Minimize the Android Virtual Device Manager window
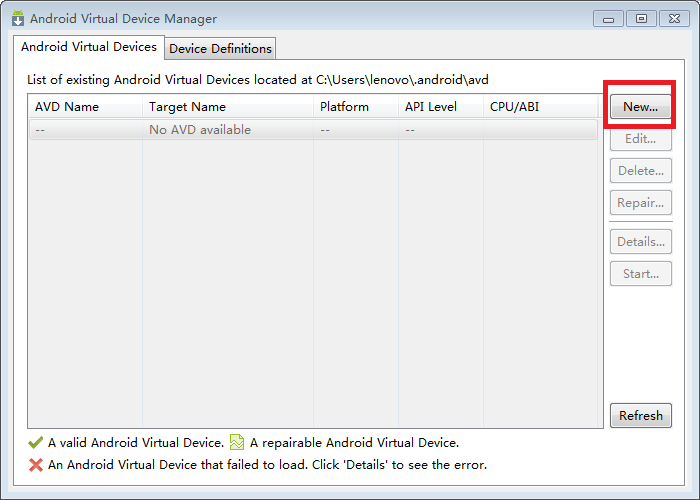The width and height of the screenshot is (700, 500). (608, 19)
